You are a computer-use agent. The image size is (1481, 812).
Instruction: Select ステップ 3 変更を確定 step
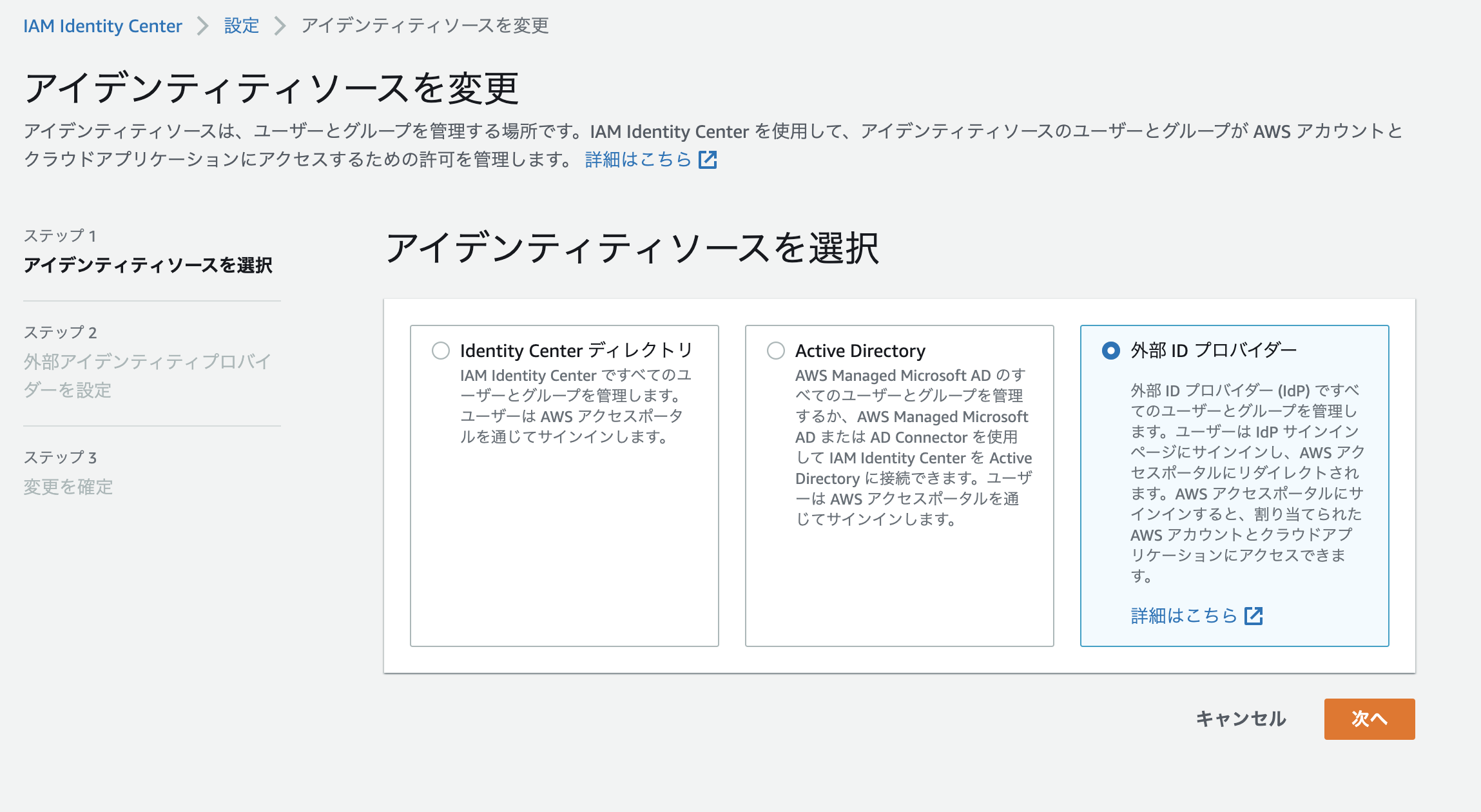point(68,487)
